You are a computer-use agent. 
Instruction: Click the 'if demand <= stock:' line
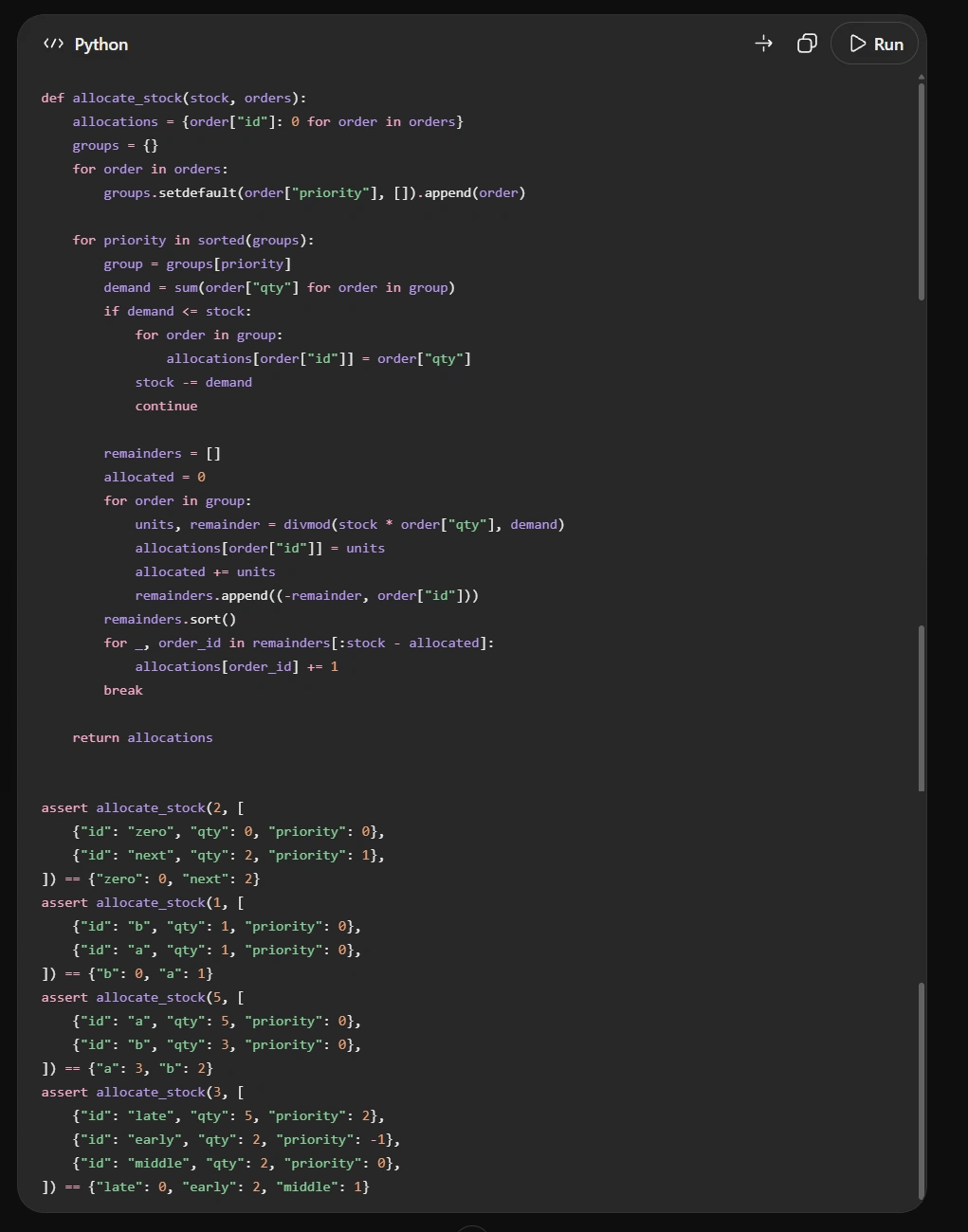(x=177, y=311)
